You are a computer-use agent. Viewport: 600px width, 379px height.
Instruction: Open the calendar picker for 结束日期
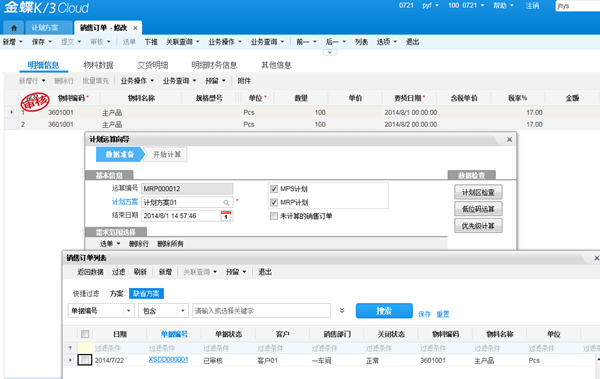pyautogui.click(x=226, y=216)
